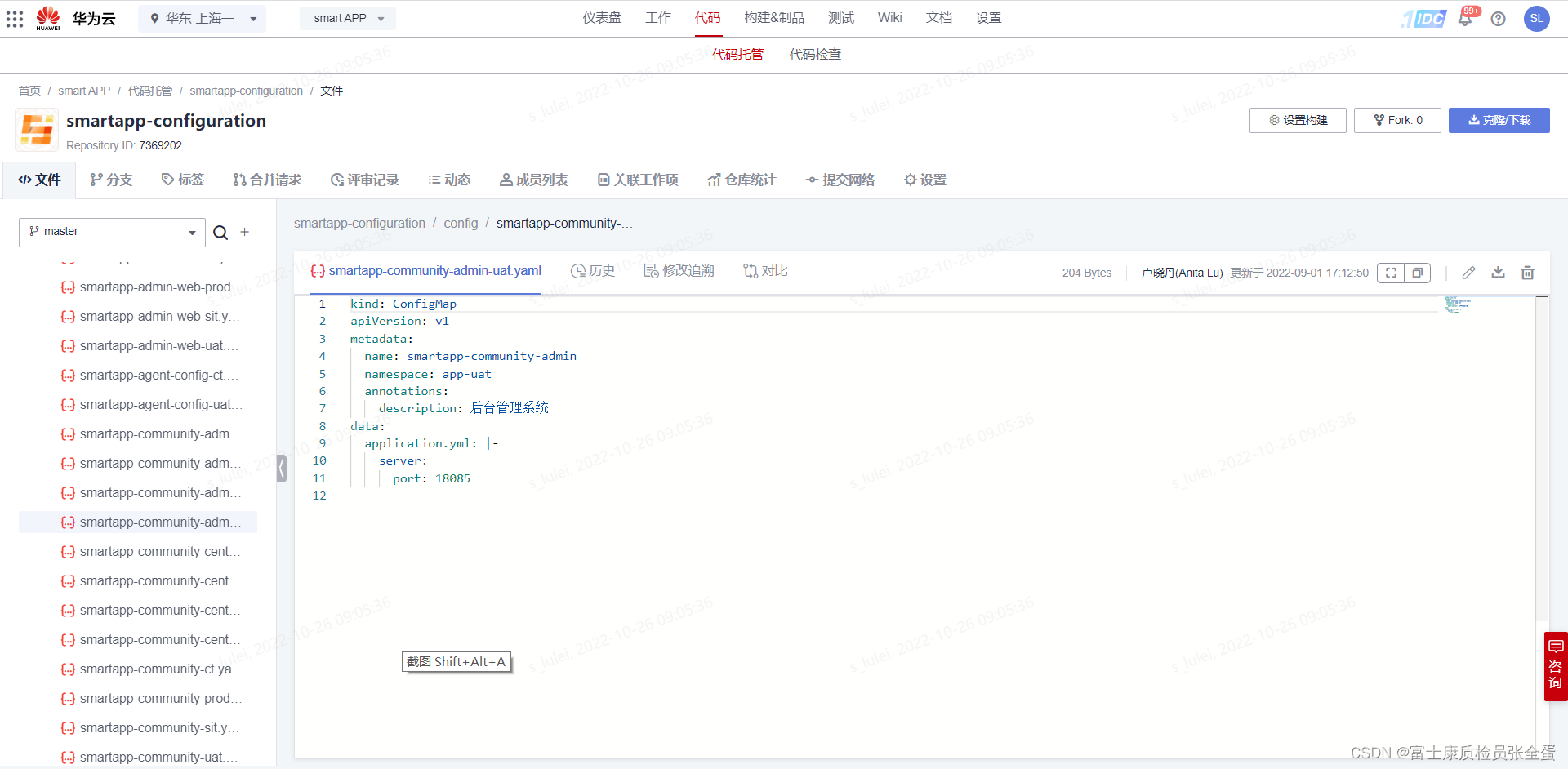Open the app grid launcher icon
The width and height of the screenshot is (1568, 769).
15,18
